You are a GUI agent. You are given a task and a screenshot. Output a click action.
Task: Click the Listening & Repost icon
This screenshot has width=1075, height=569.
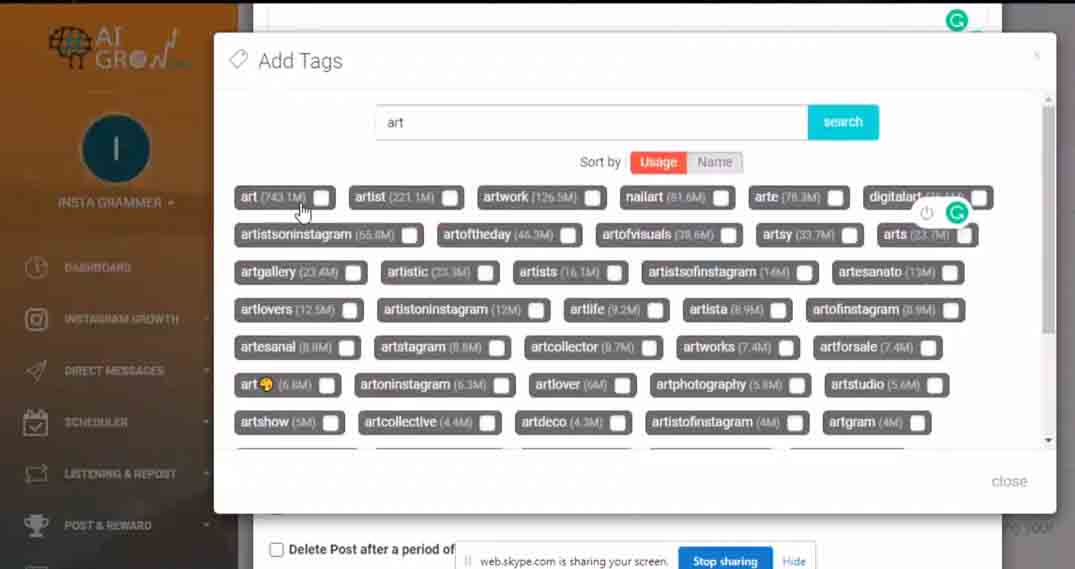tap(36, 474)
